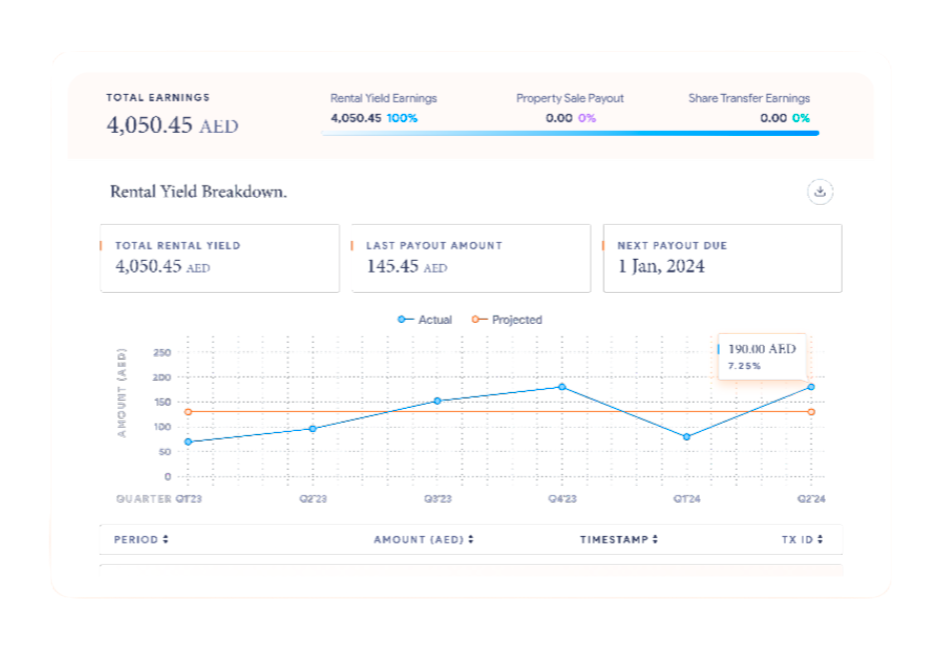Click the orange projected point at Q2'24
The image size is (943, 646).
(811, 412)
